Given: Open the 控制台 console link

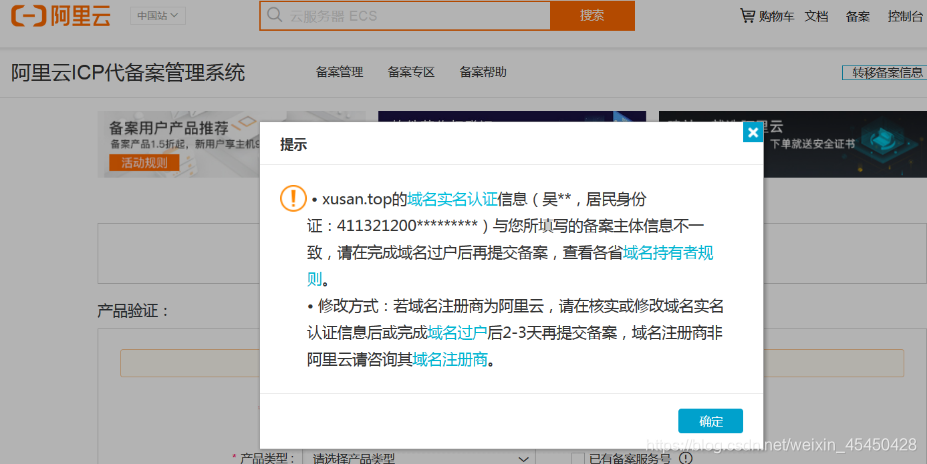Looking at the screenshot, I should (x=905, y=17).
